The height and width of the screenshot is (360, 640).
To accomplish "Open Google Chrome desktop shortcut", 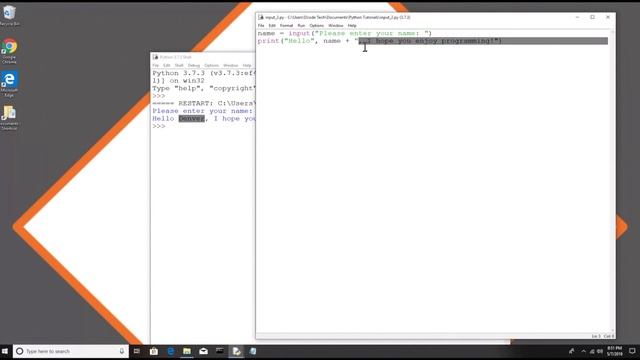I will click(x=9, y=51).
